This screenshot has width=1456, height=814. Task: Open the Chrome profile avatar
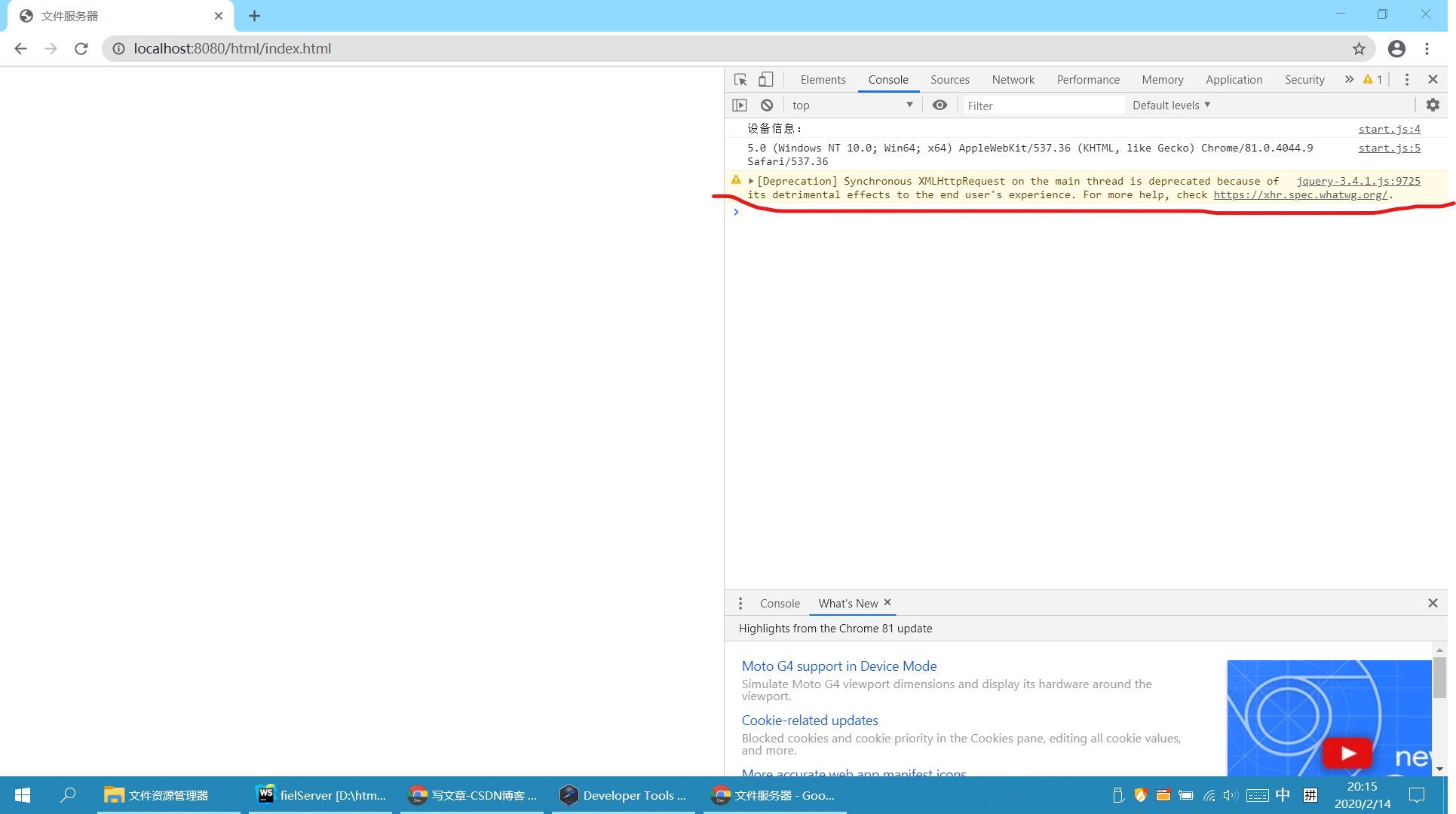coord(1396,48)
